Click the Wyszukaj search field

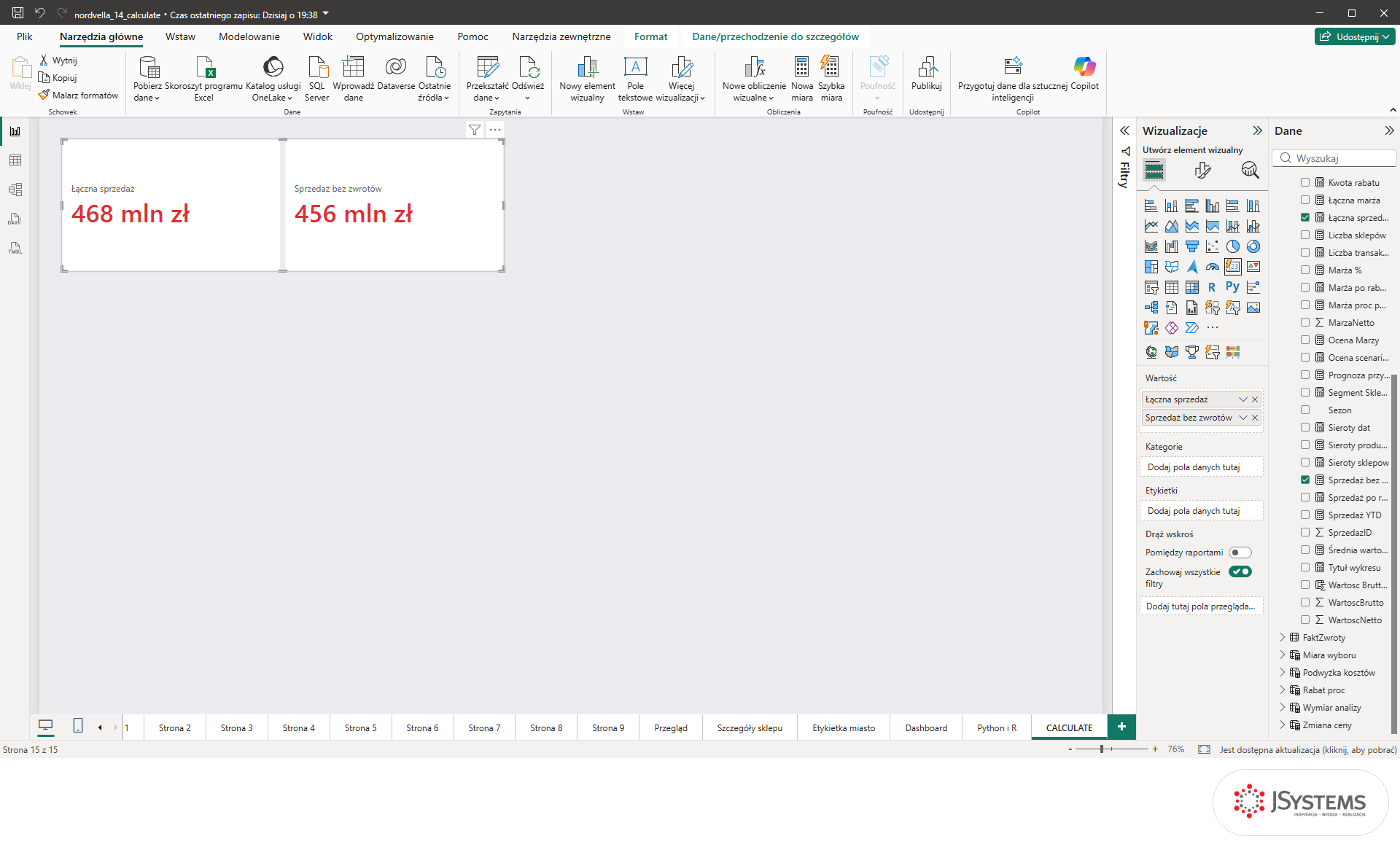point(1334,158)
